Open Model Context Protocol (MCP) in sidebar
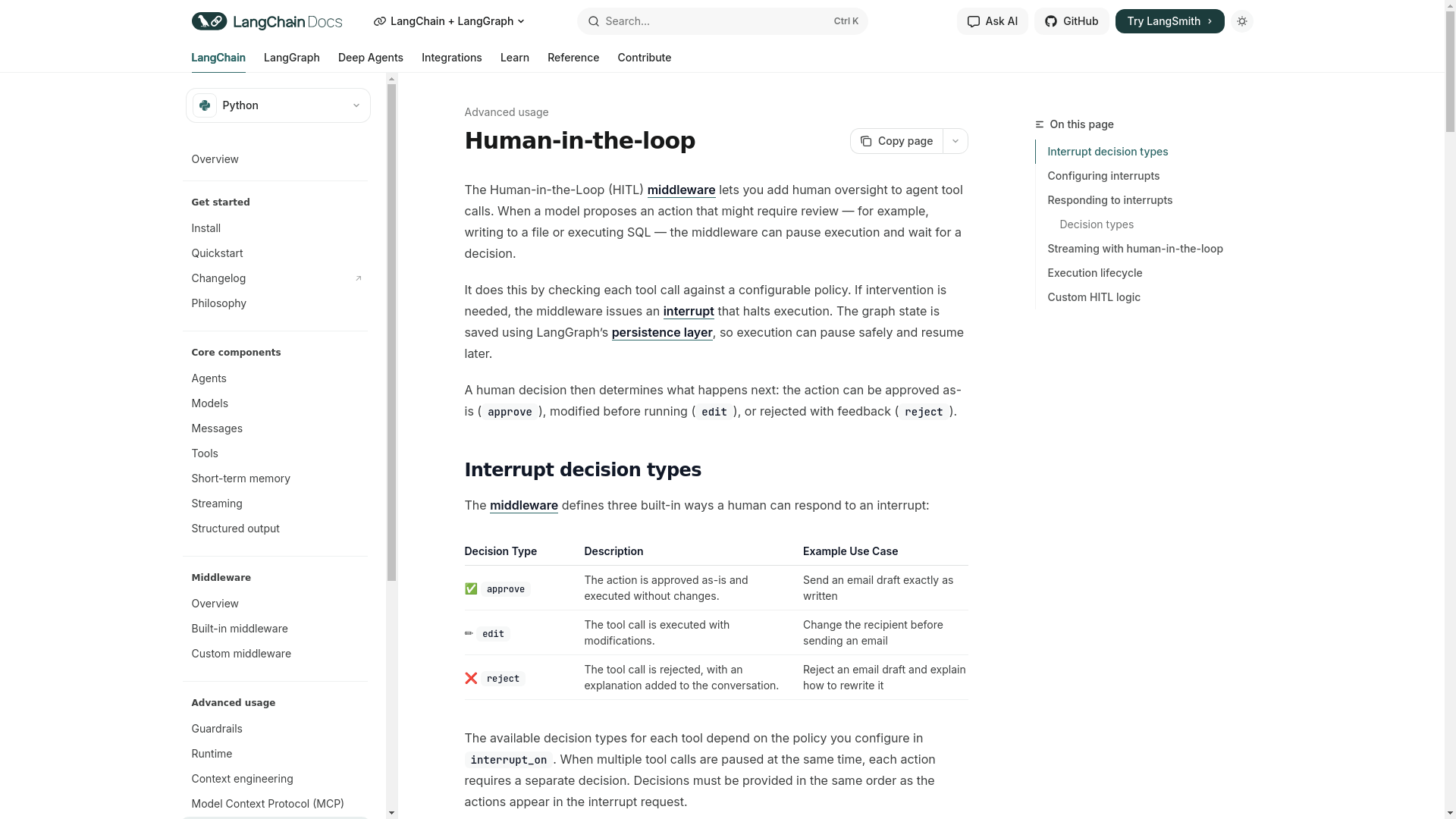 pyautogui.click(x=275, y=804)
